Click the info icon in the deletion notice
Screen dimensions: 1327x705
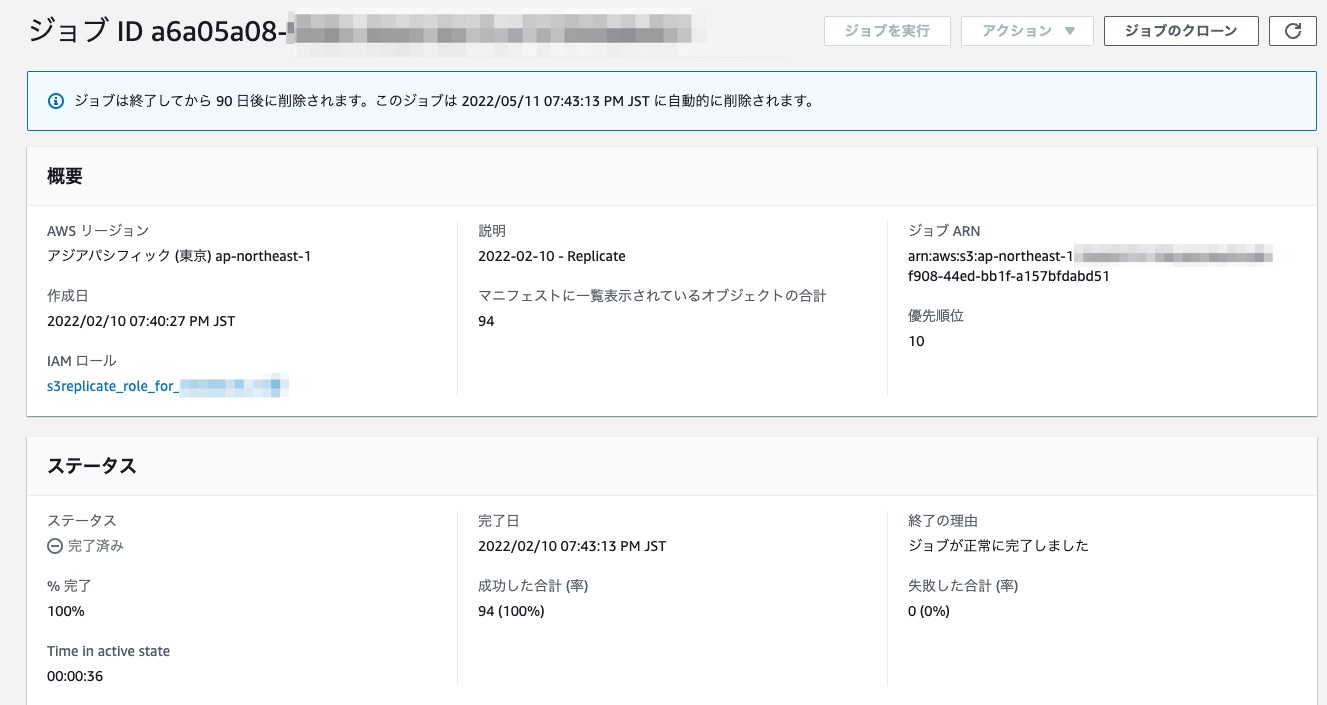(x=56, y=101)
